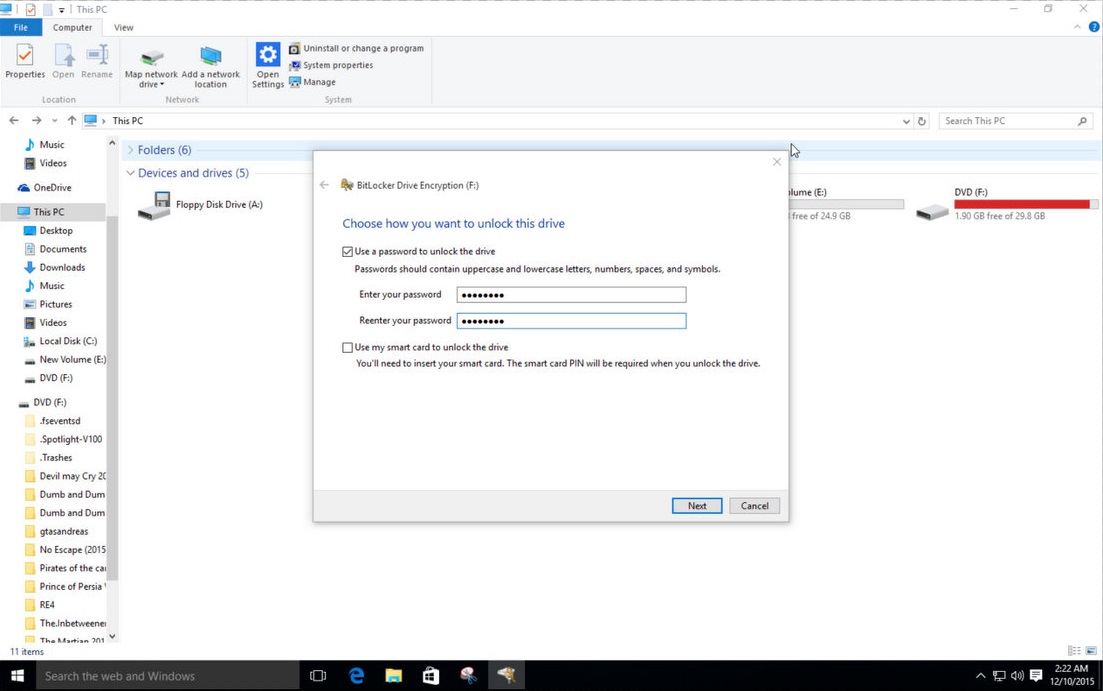Select Local Disk (C:) in sidebar
1103x691 pixels.
pyautogui.click(x=60, y=341)
